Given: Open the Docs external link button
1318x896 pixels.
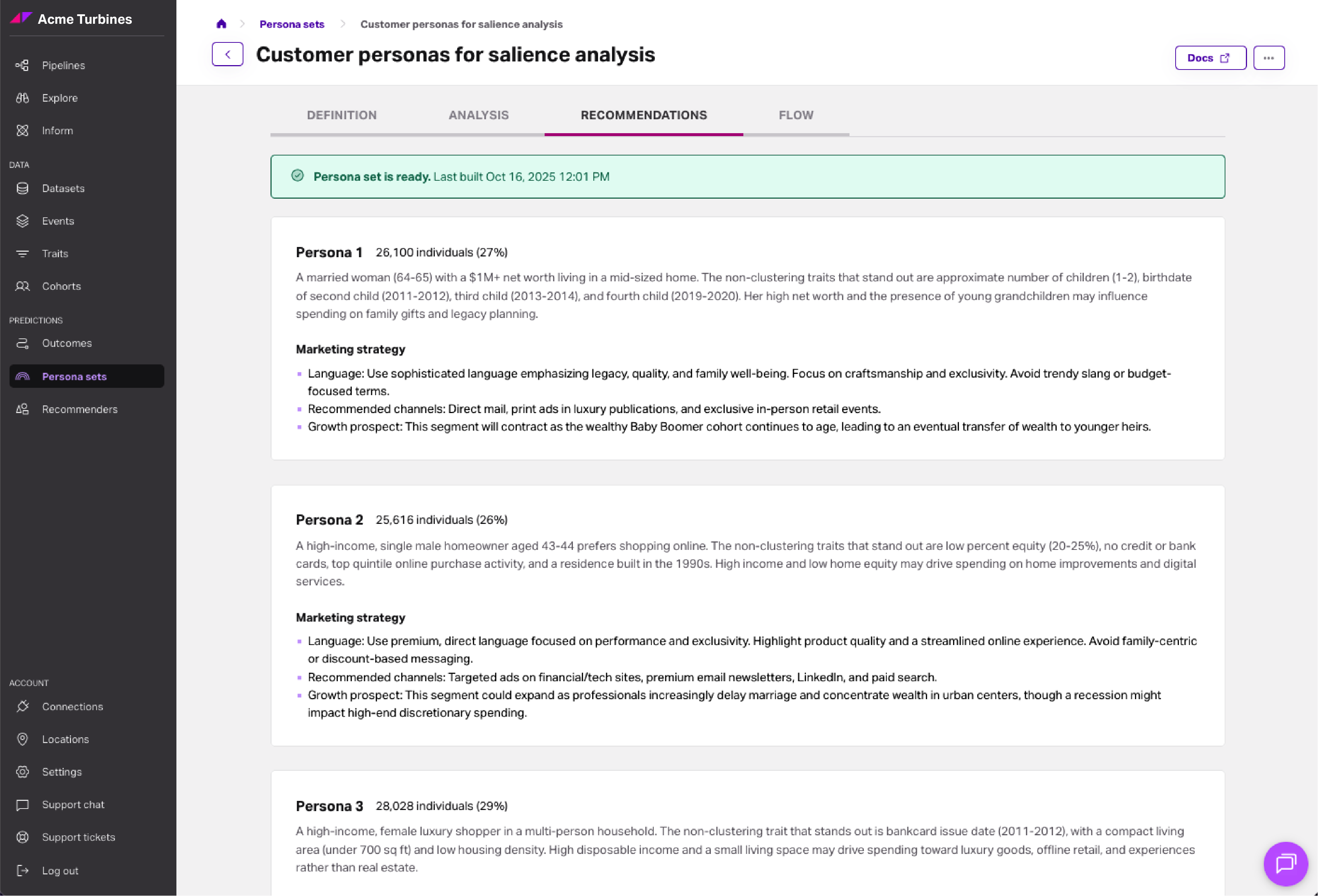Looking at the screenshot, I should pyautogui.click(x=1210, y=58).
